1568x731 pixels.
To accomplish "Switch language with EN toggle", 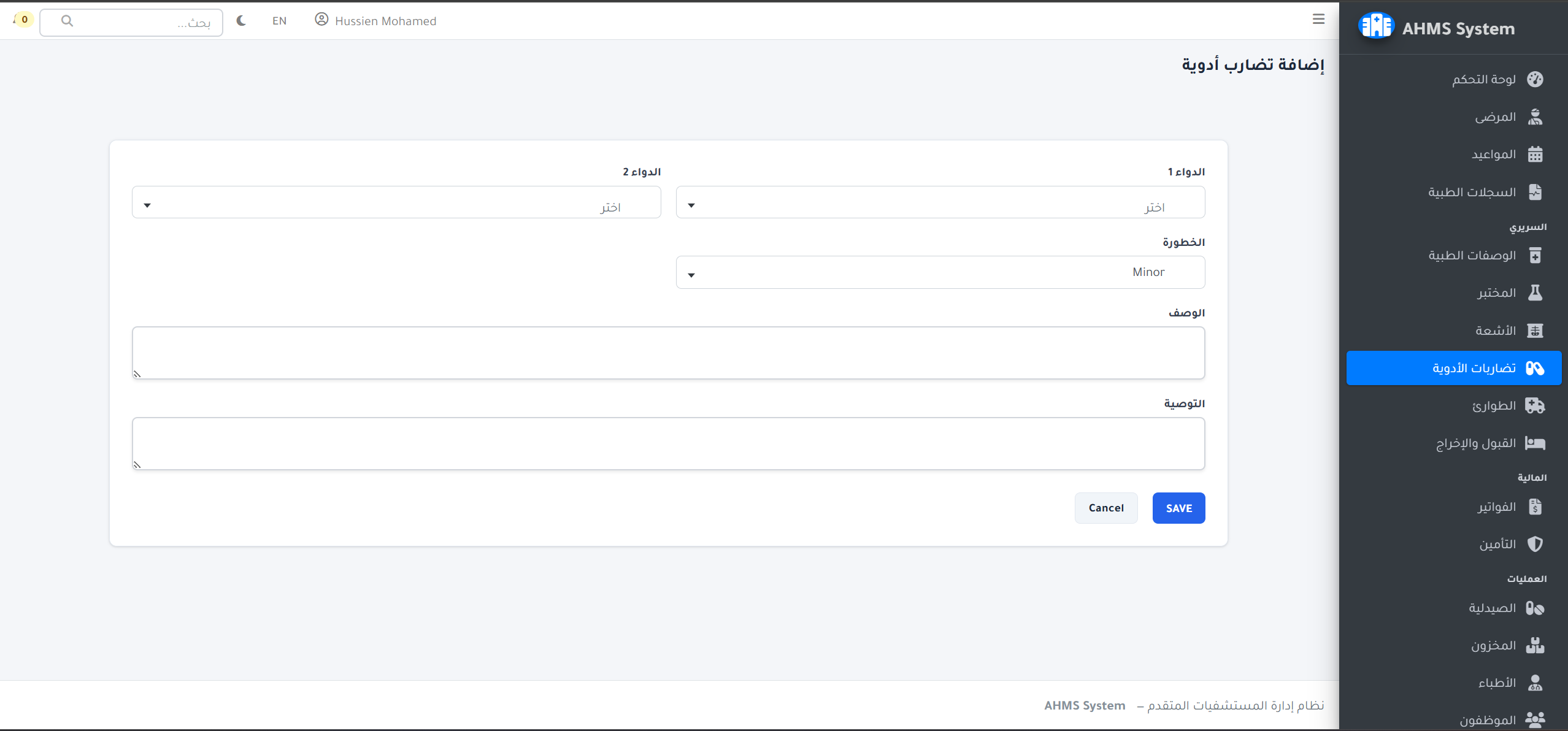I will pos(279,21).
